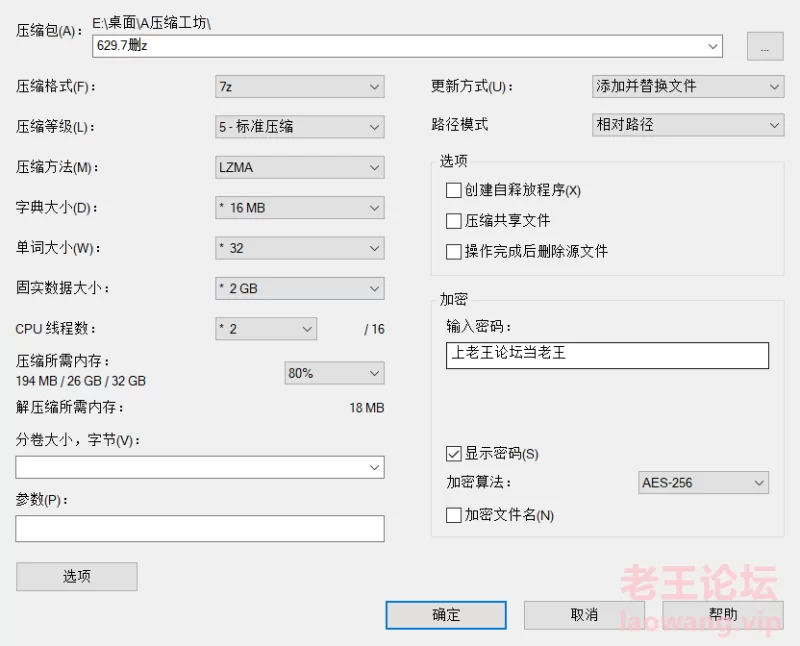Open encryption algorithm AES-256 dropdown
This screenshot has height=646, width=800.
click(703, 483)
